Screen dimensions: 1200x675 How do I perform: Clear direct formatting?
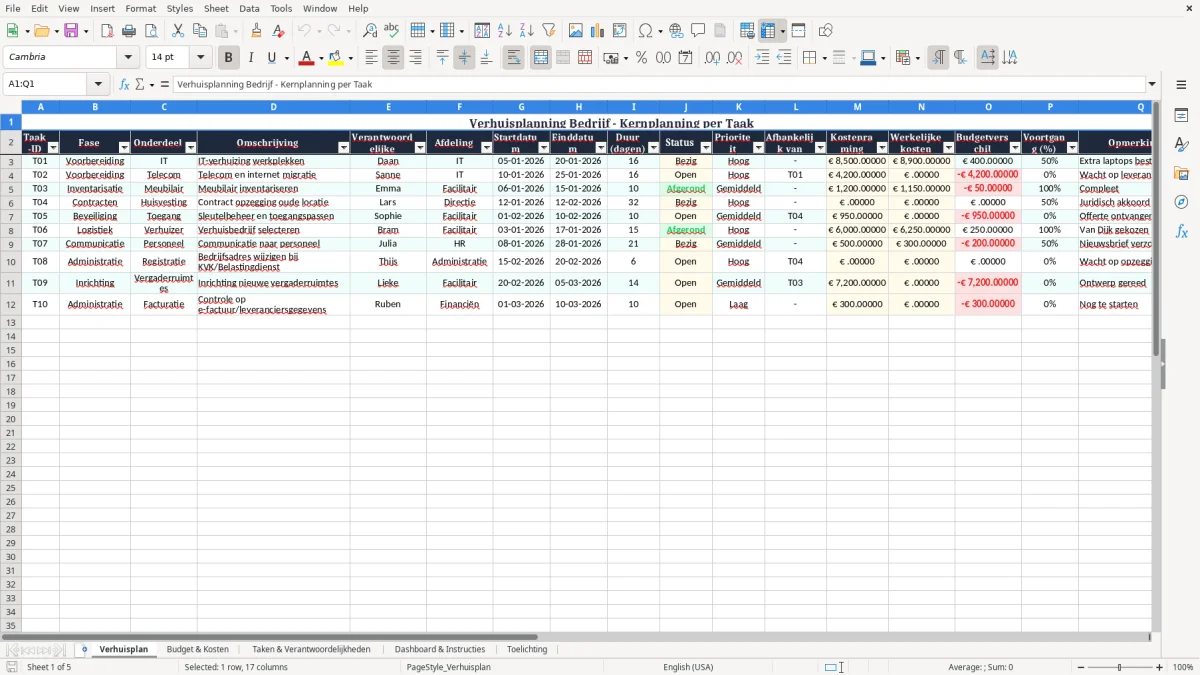click(278, 31)
